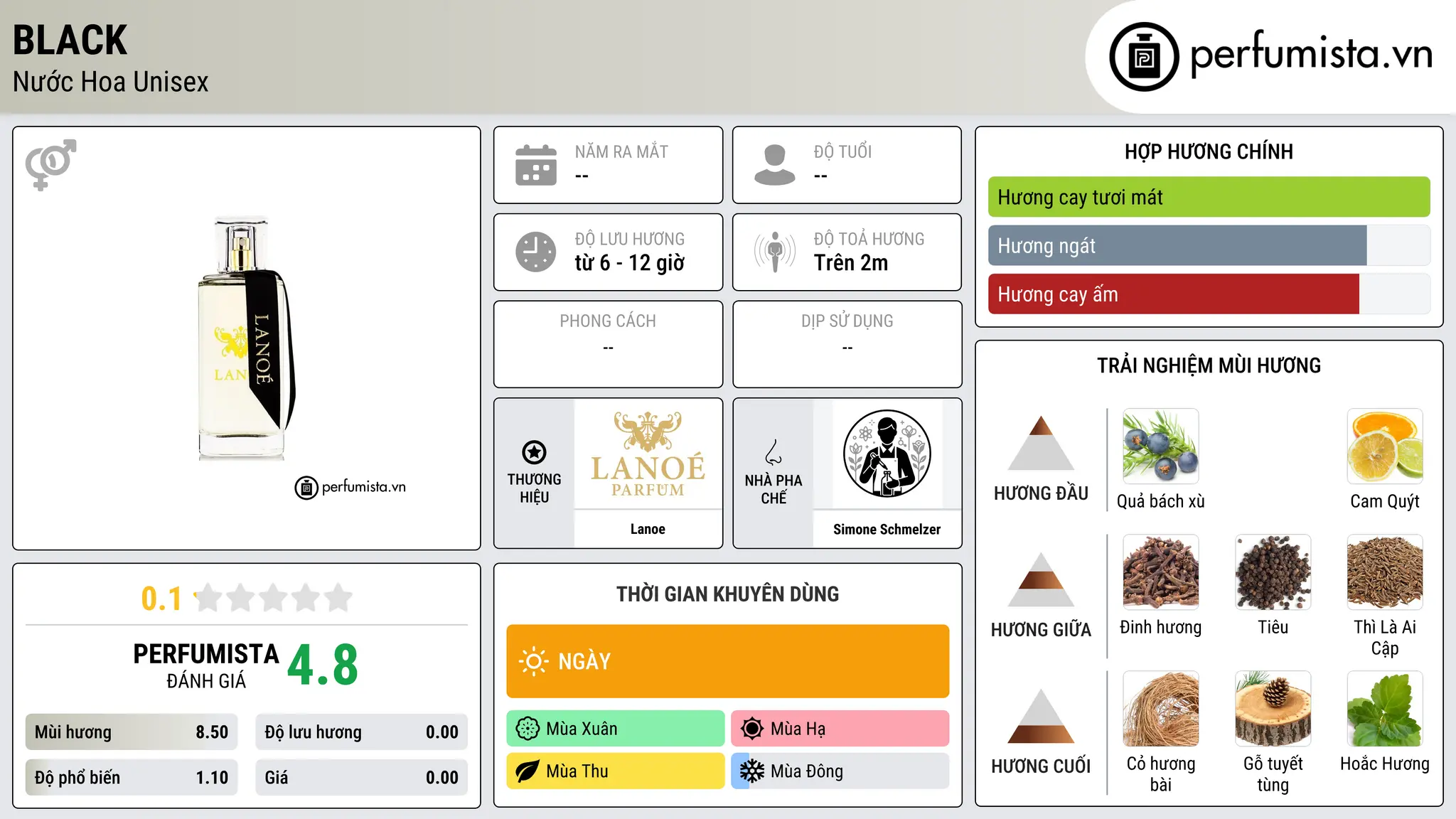Click the star badge icon above Thương hiệu
Screen dimensions: 1456x819
(x=534, y=452)
